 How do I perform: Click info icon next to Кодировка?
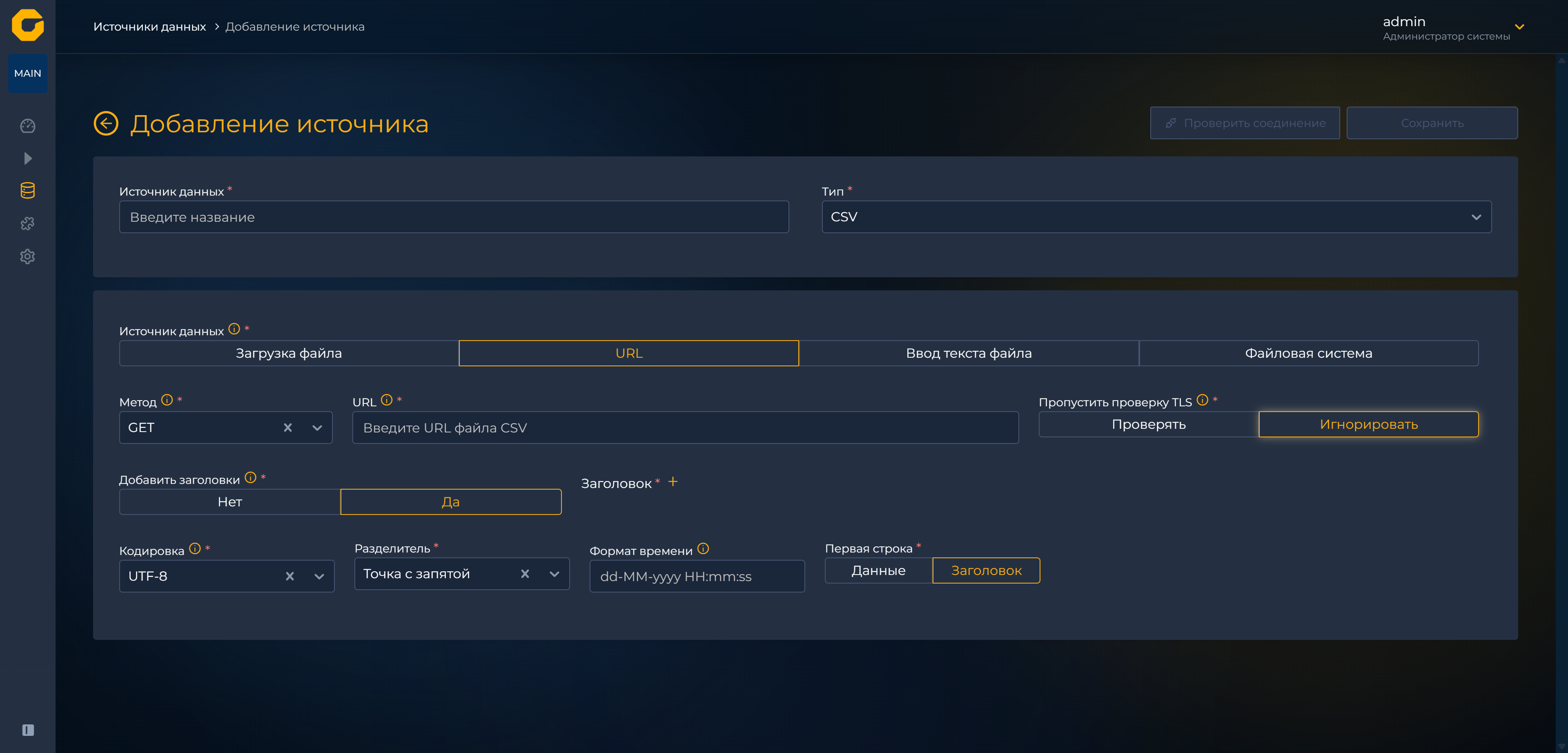point(195,548)
